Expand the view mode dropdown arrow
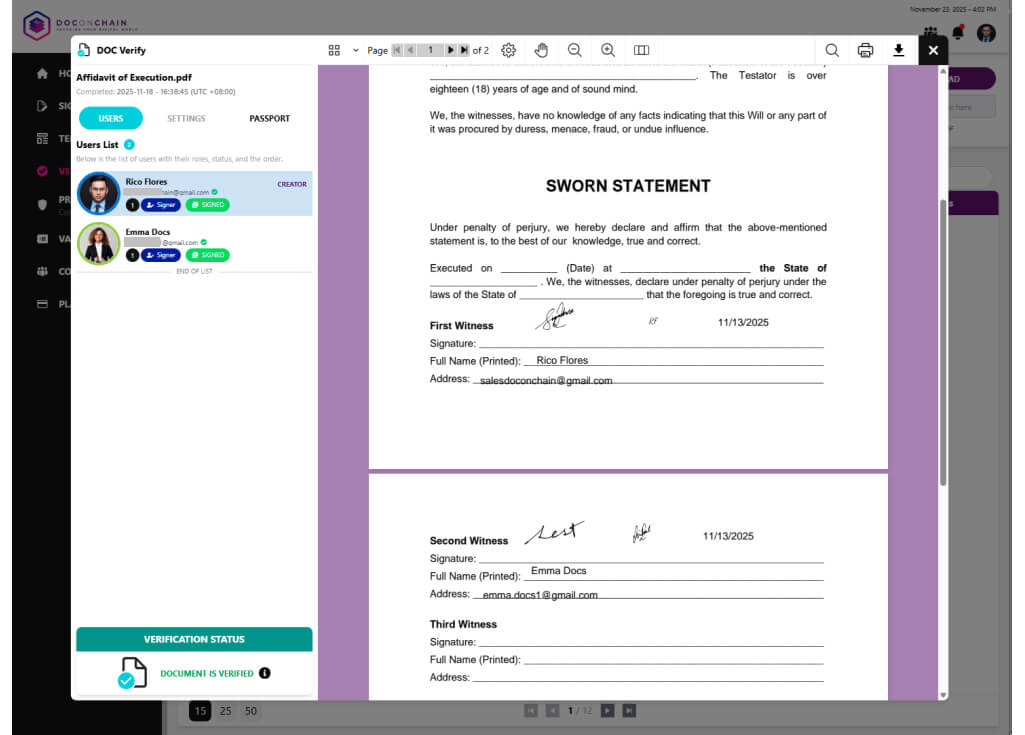 356,50
